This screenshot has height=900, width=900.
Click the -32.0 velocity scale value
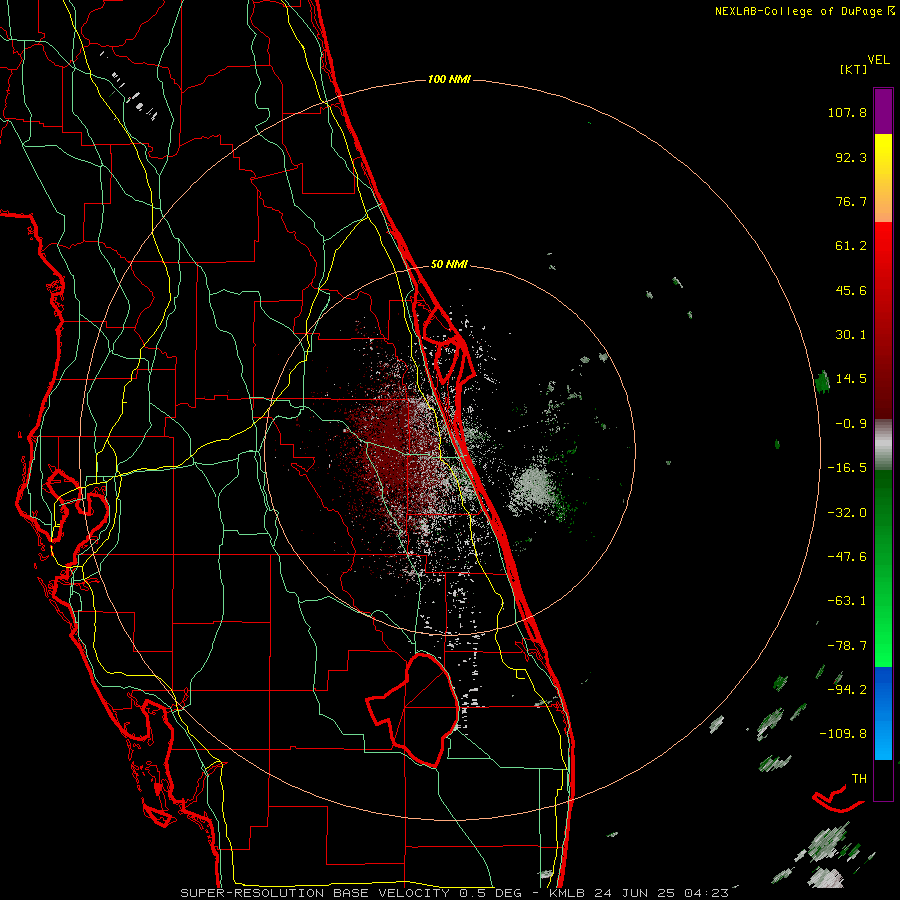(847, 512)
